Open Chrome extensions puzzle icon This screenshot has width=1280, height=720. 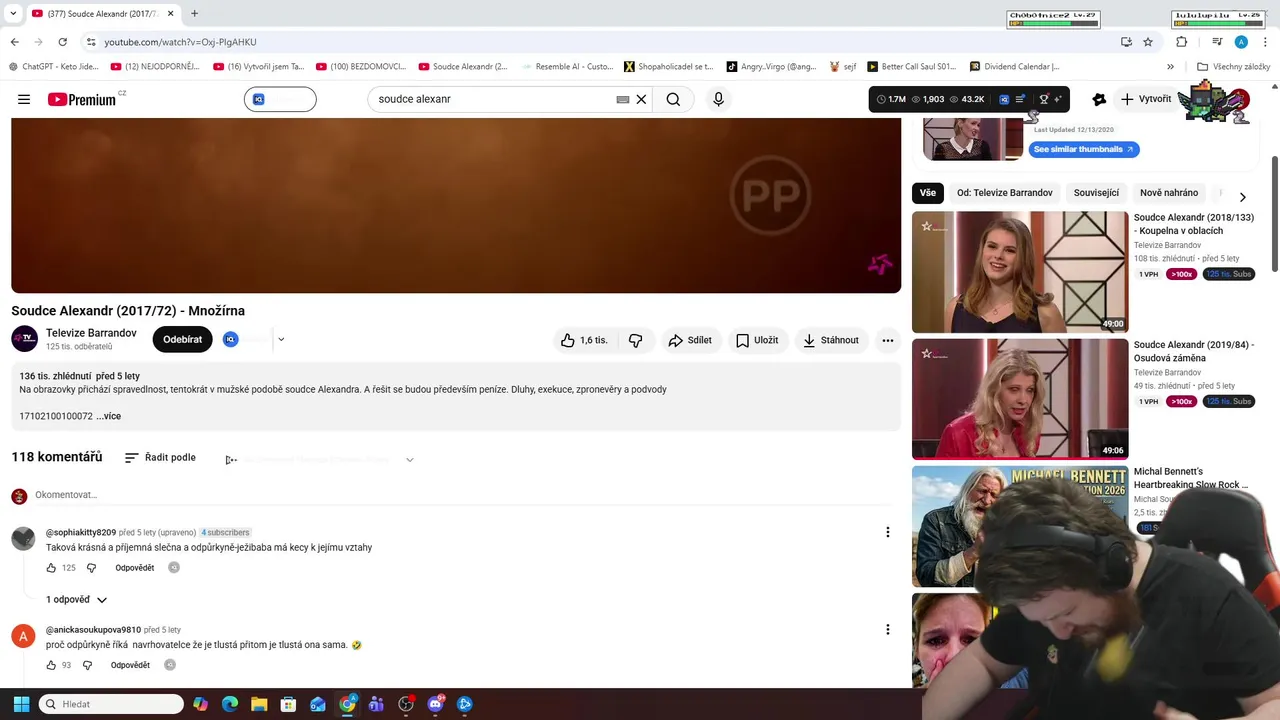tap(1181, 42)
